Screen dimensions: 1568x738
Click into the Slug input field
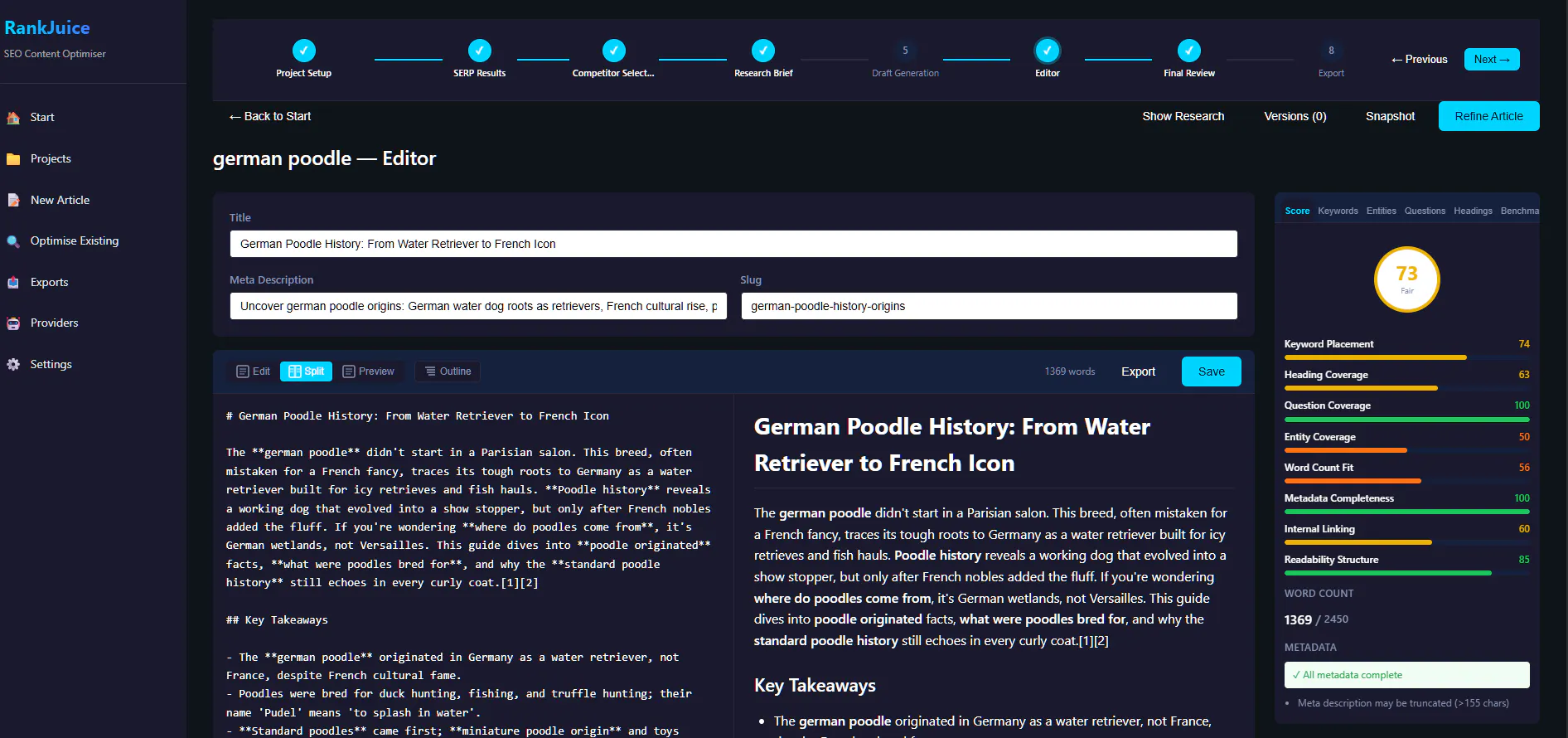(x=989, y=306)
